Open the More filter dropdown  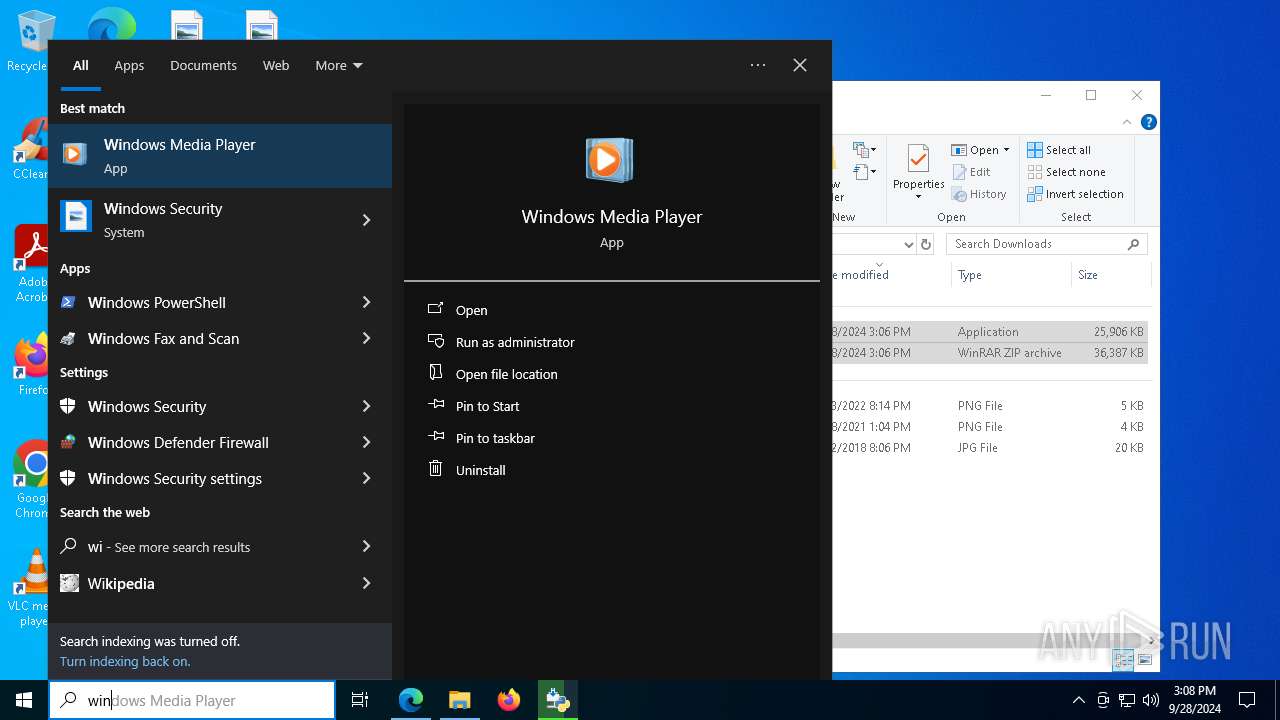pyautogui.click(x=338, y=65)
